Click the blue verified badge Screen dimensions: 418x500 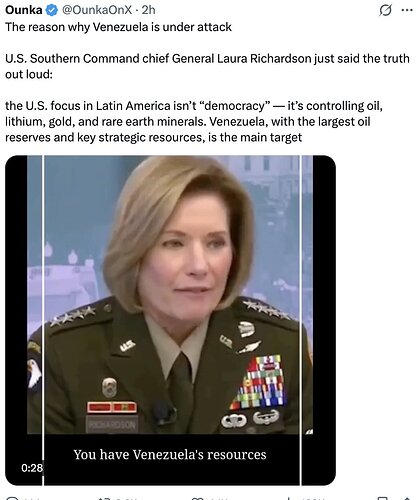52,10
